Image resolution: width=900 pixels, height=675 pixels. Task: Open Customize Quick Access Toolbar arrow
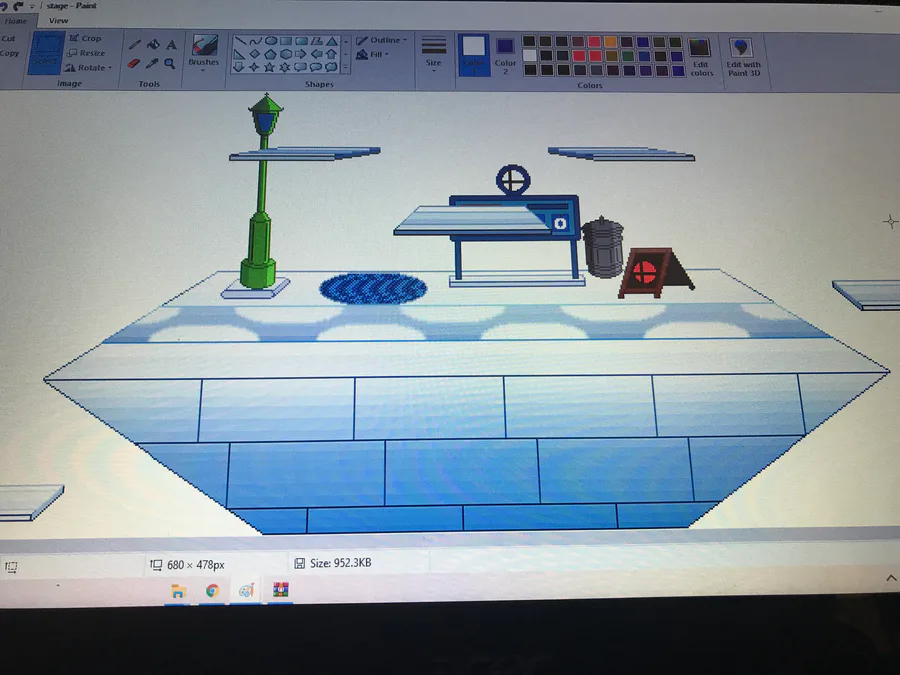pyautogui.click(x=33, y=6)
